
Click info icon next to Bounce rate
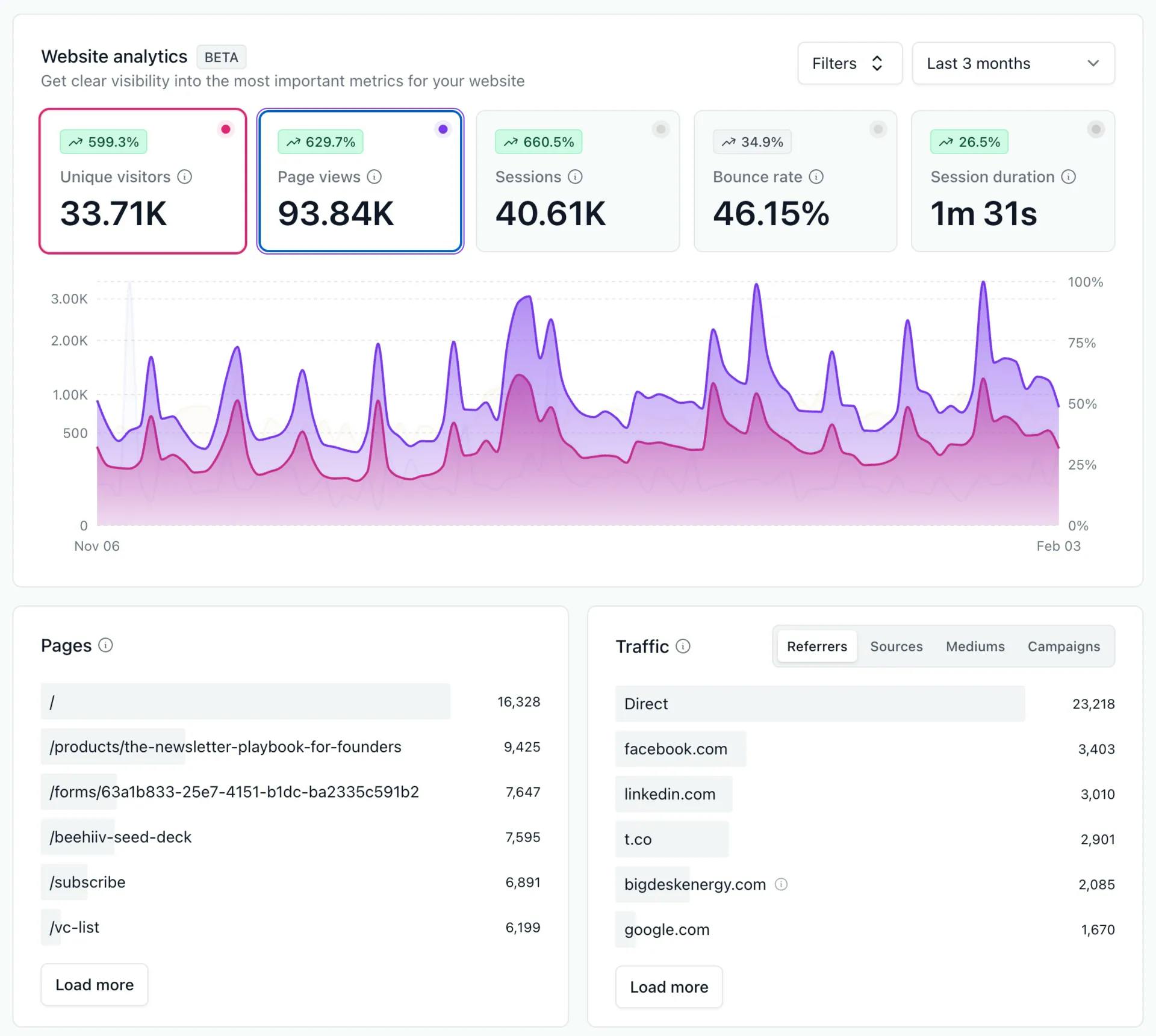pos(816,177)
